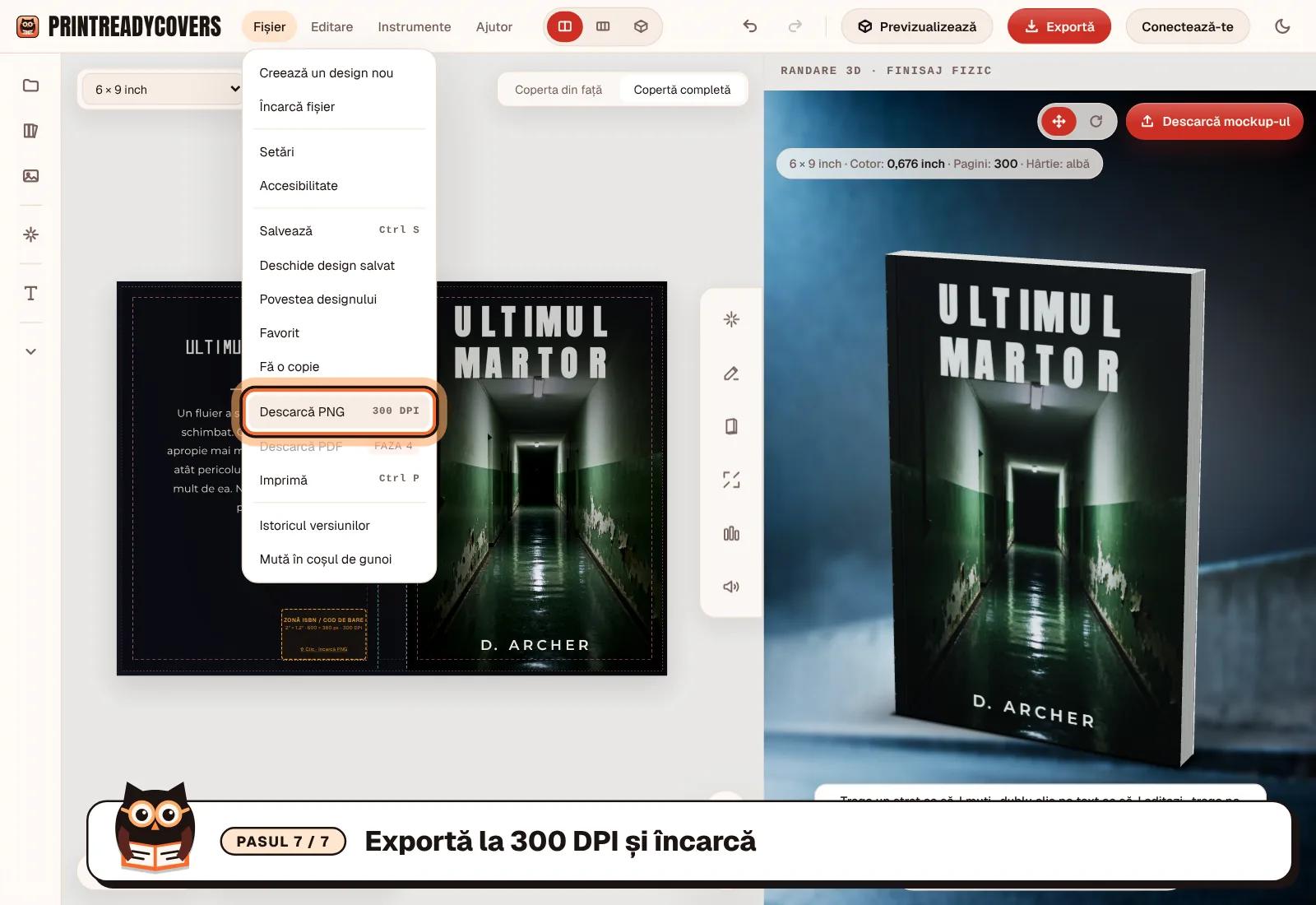The image size is (1316, 905).
Task: Switch to flat spread view mode
Action: 603,26
